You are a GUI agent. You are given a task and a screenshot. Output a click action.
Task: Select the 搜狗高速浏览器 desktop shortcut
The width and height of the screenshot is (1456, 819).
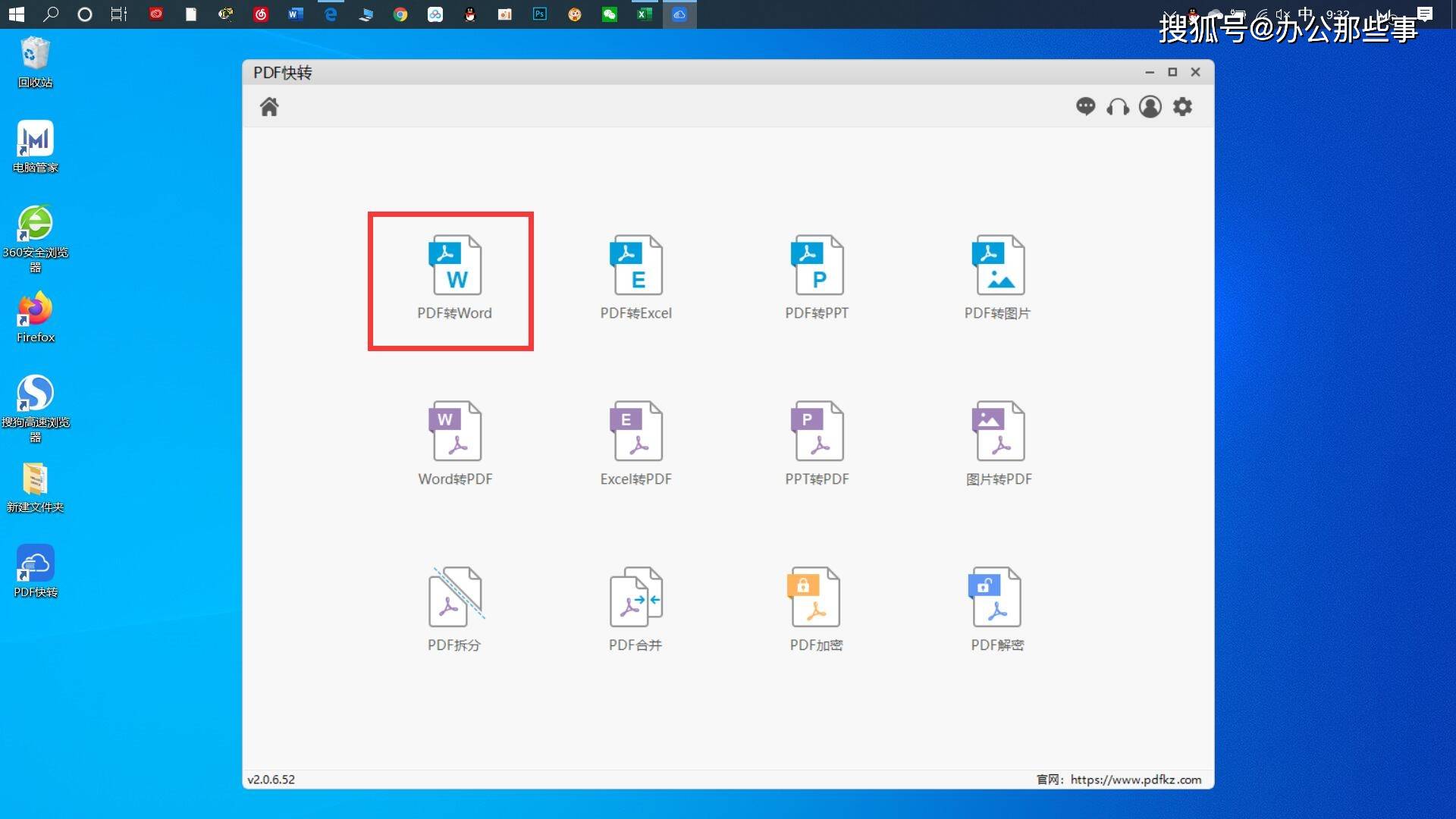[35, 409]
